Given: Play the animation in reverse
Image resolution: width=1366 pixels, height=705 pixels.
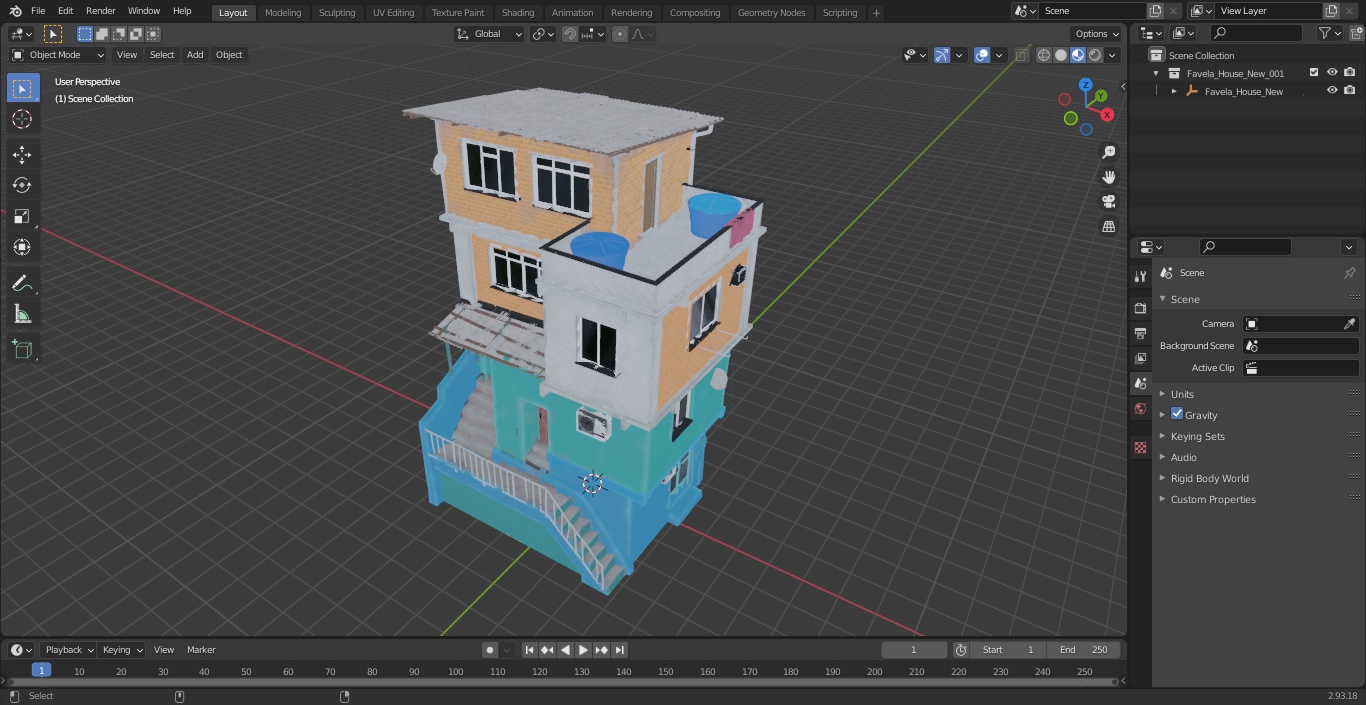Looking at the screenshot, I should click(x=565, y=650).
